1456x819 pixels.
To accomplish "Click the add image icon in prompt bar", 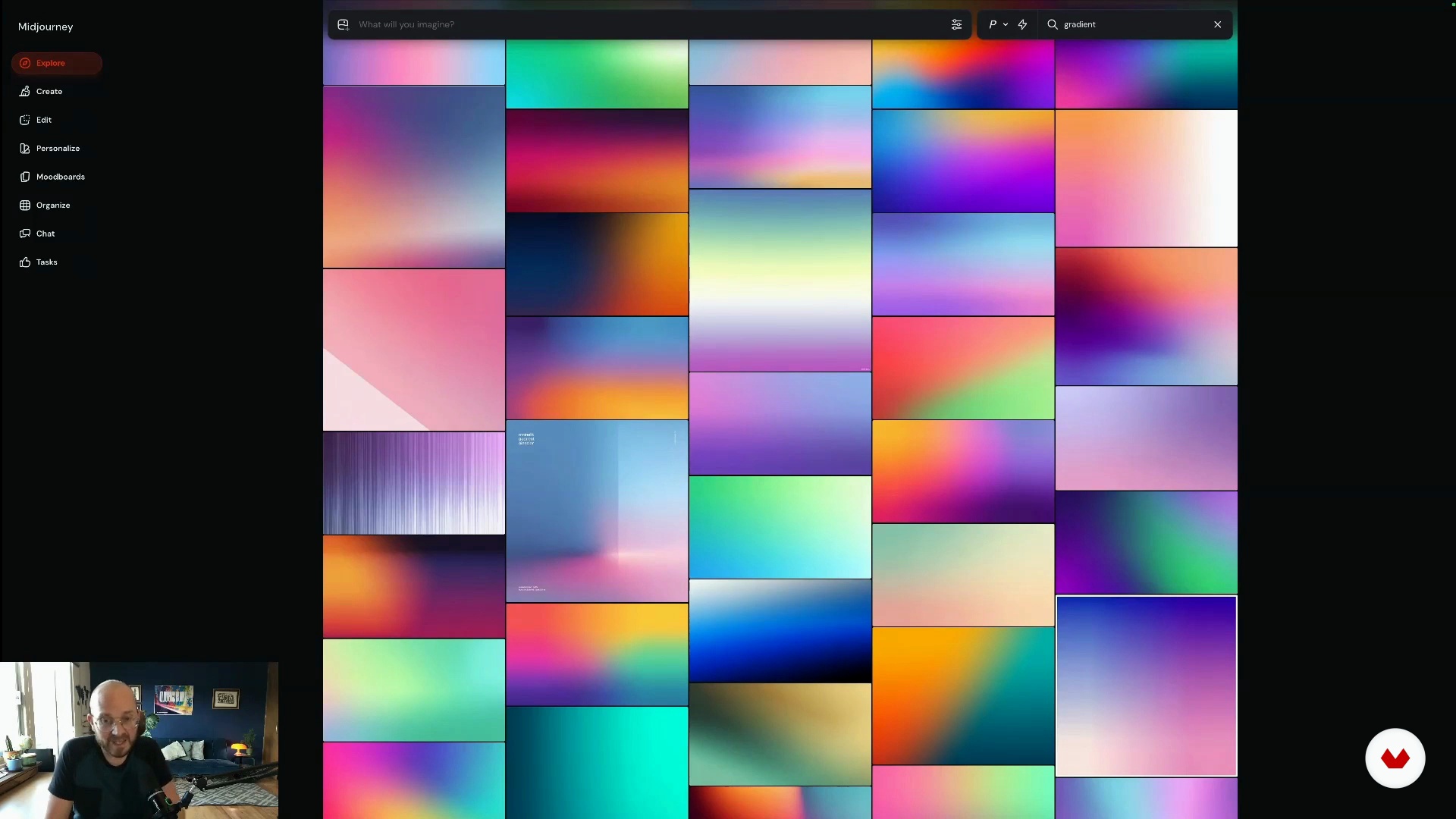I will coord(343,24).
